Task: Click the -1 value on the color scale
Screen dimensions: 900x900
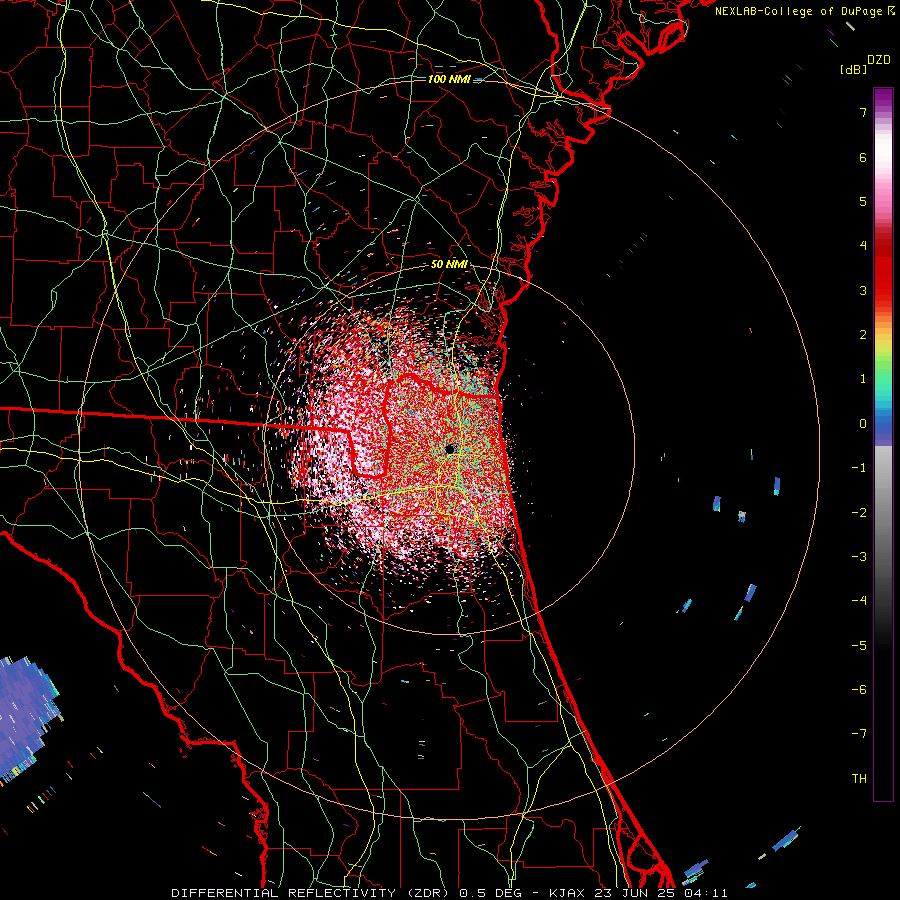Action: (x=859, y=468)
